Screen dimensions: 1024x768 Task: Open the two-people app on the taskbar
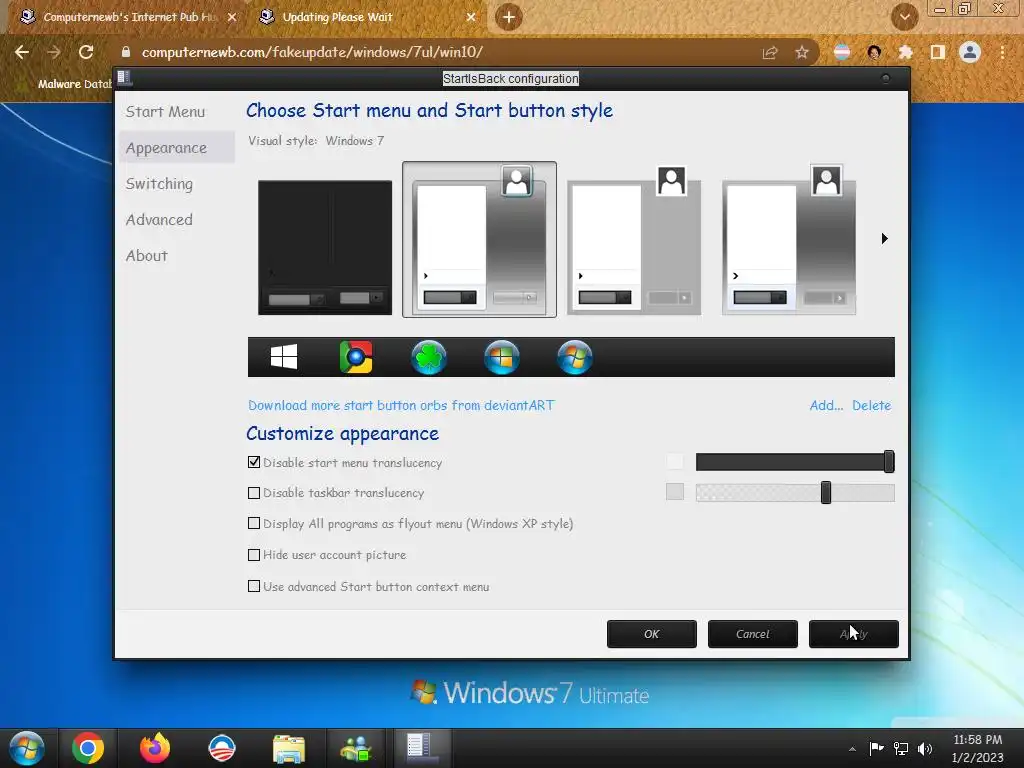[356, 748]
